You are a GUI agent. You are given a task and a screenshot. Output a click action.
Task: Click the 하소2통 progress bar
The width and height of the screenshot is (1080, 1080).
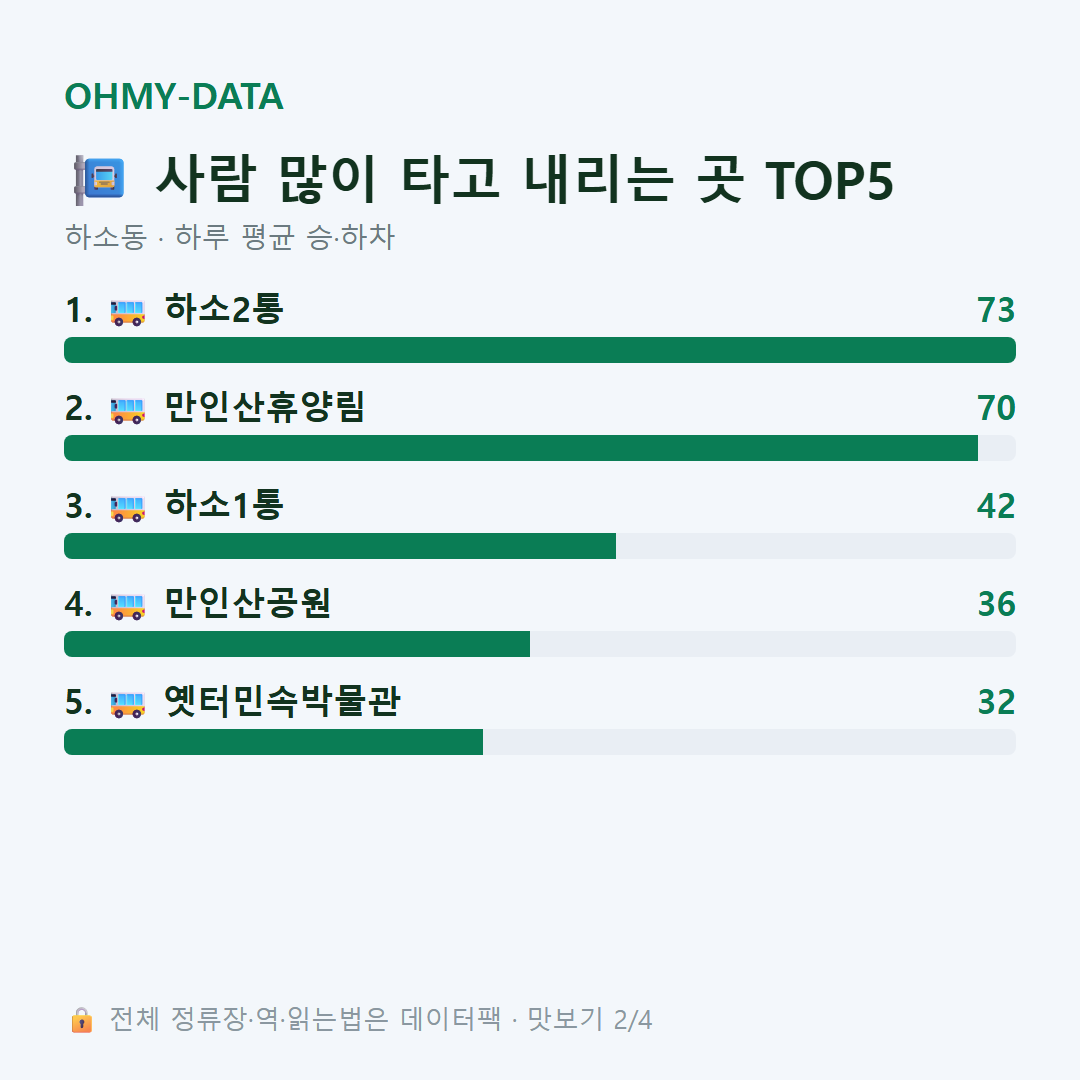[x=540, y=350]
